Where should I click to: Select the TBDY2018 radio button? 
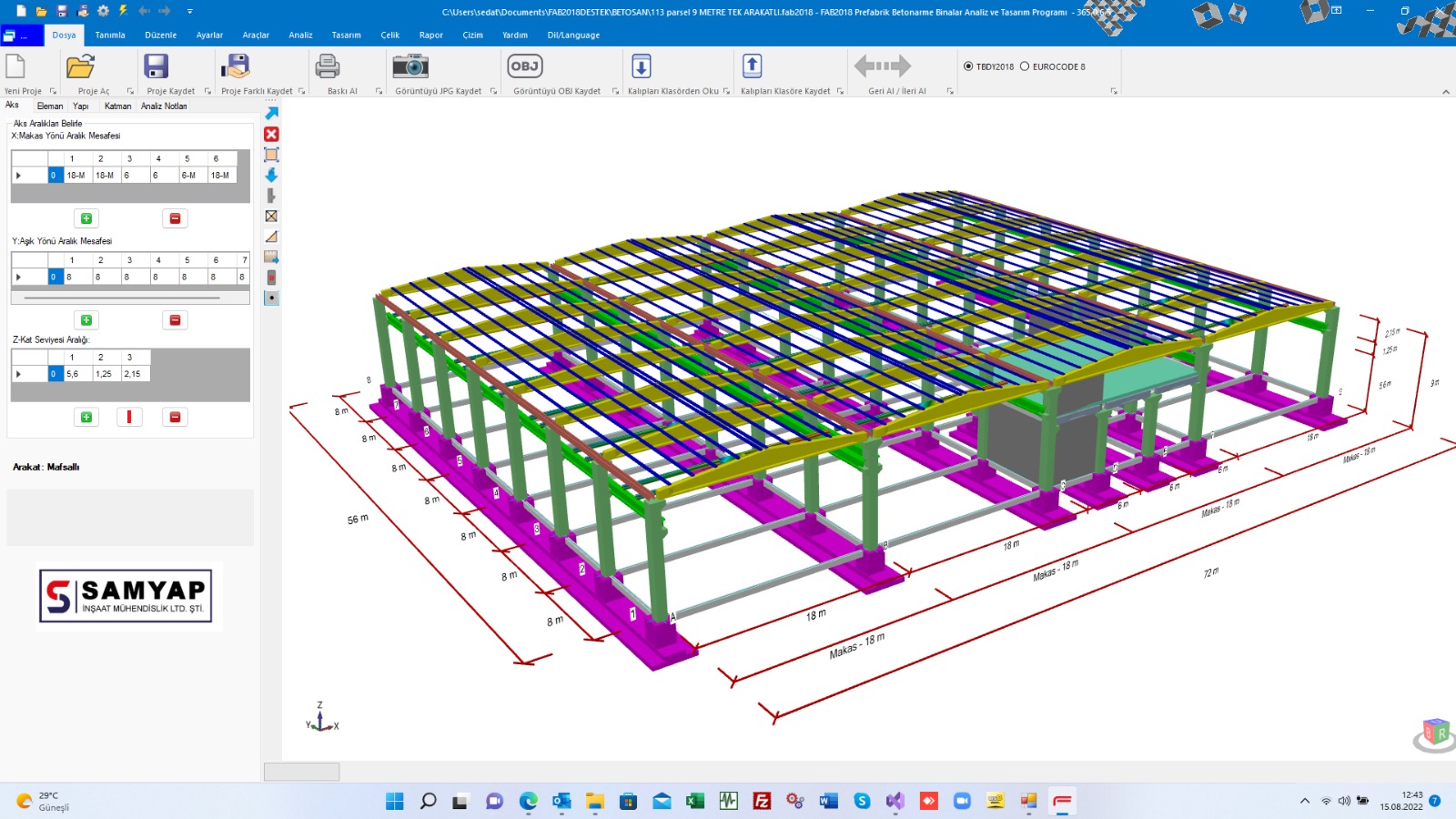[968, 66]
